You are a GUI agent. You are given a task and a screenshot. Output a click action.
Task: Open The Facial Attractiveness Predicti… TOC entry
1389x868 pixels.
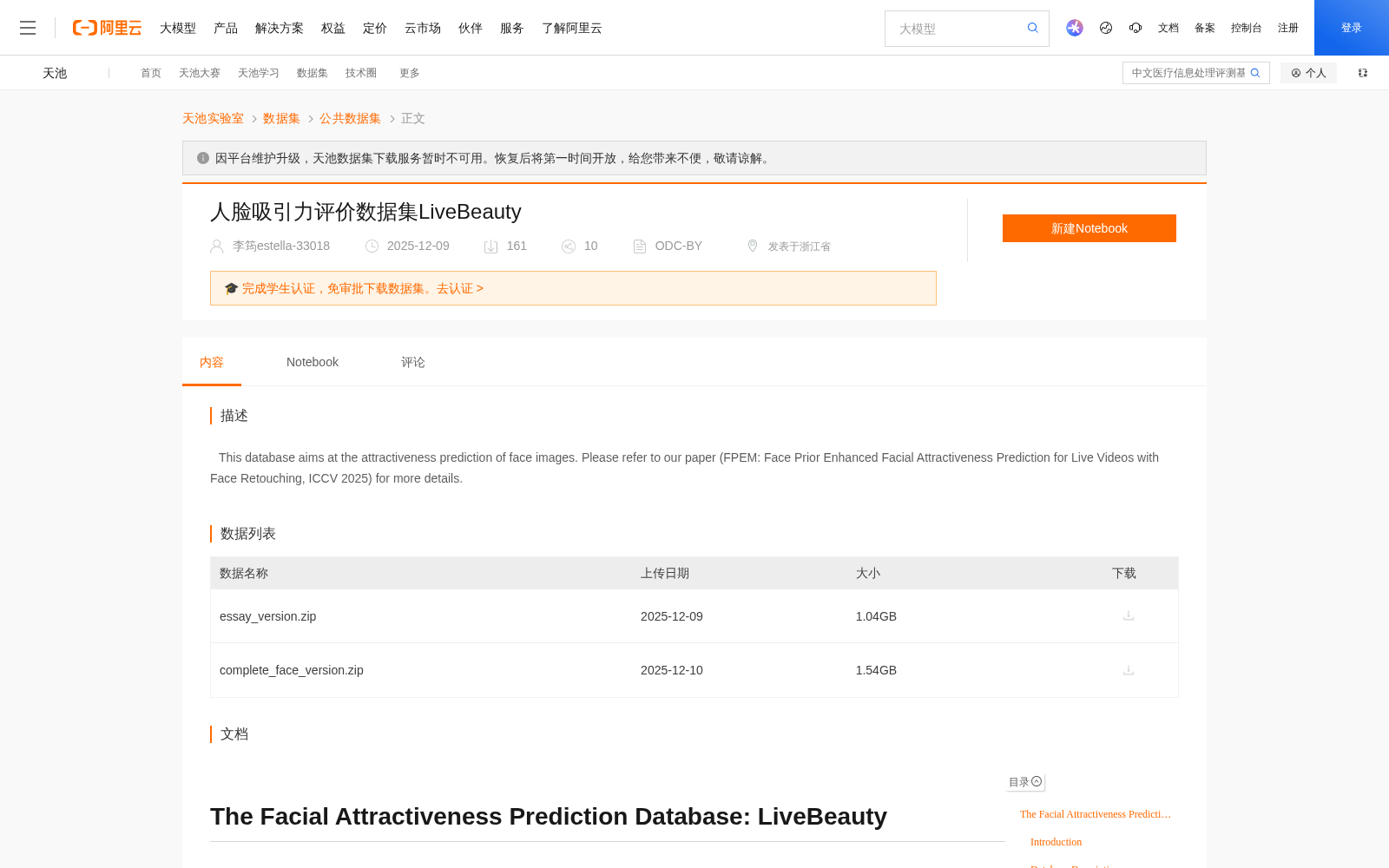(x=1096, y=814)
